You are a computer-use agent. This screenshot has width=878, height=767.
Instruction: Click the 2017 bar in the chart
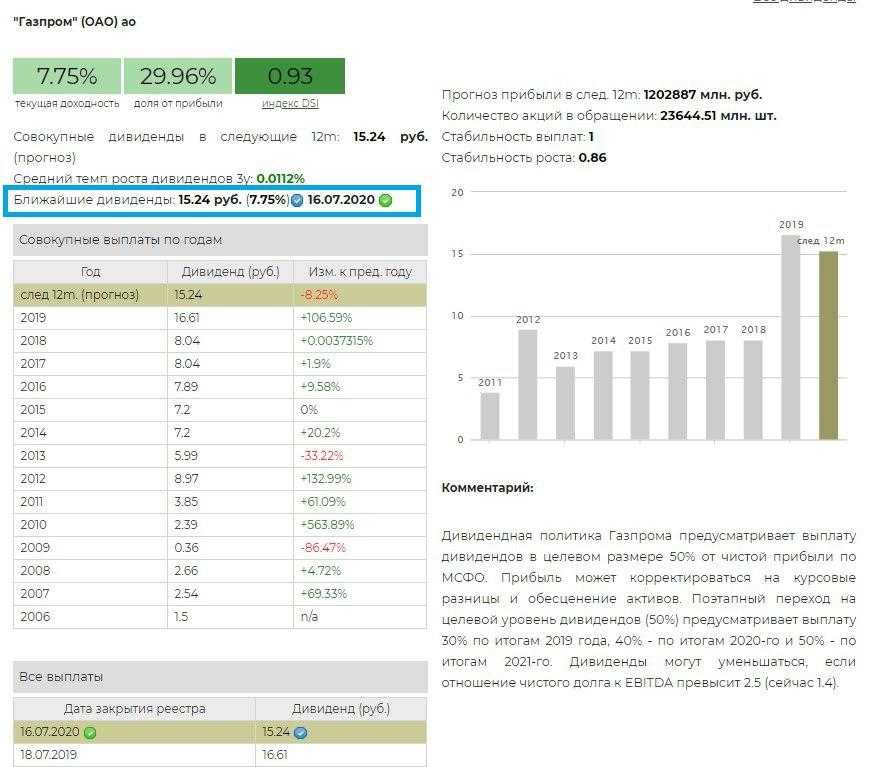(716, 390)
